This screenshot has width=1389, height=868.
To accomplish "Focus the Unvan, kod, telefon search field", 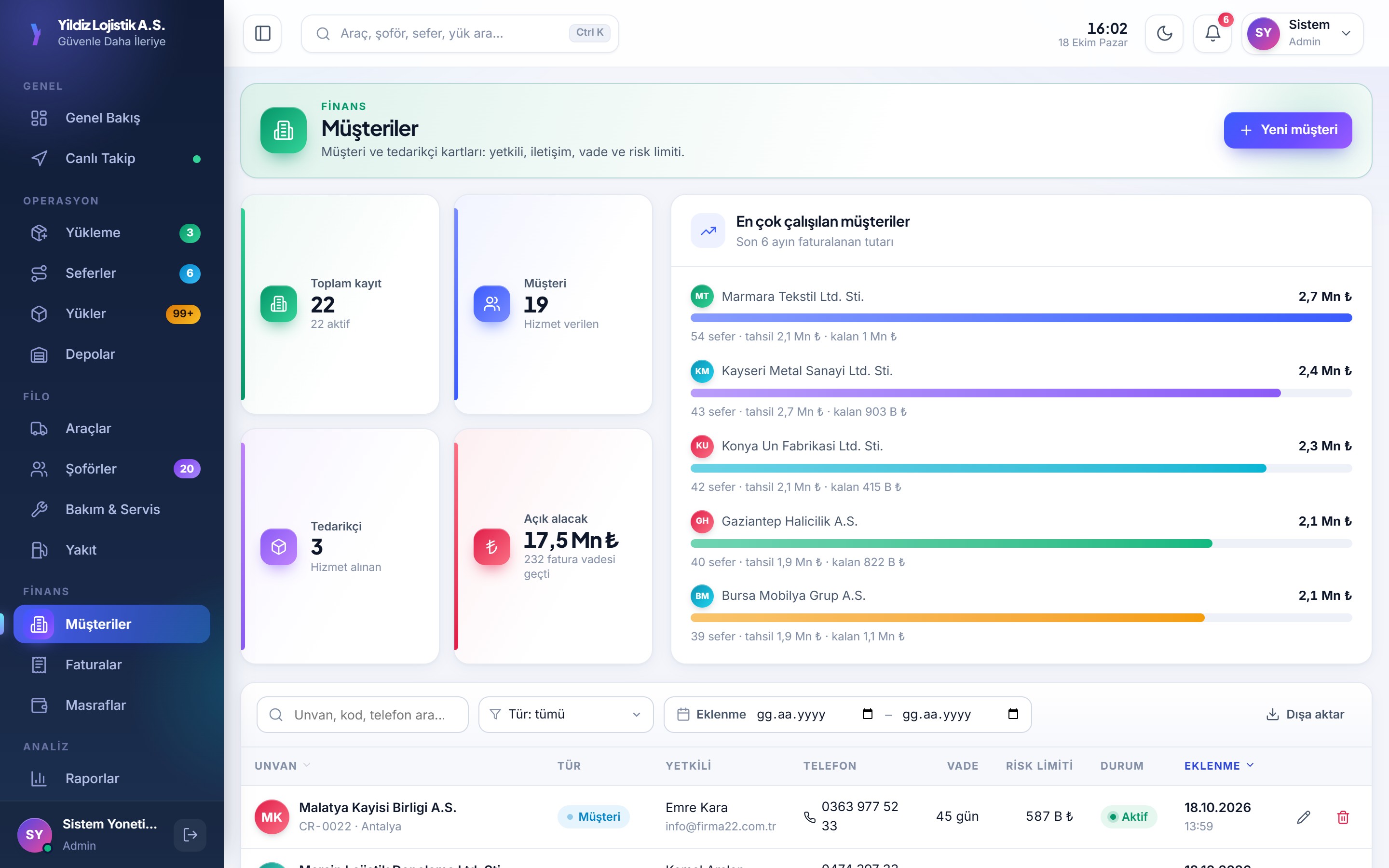I will tap(362, 714).
